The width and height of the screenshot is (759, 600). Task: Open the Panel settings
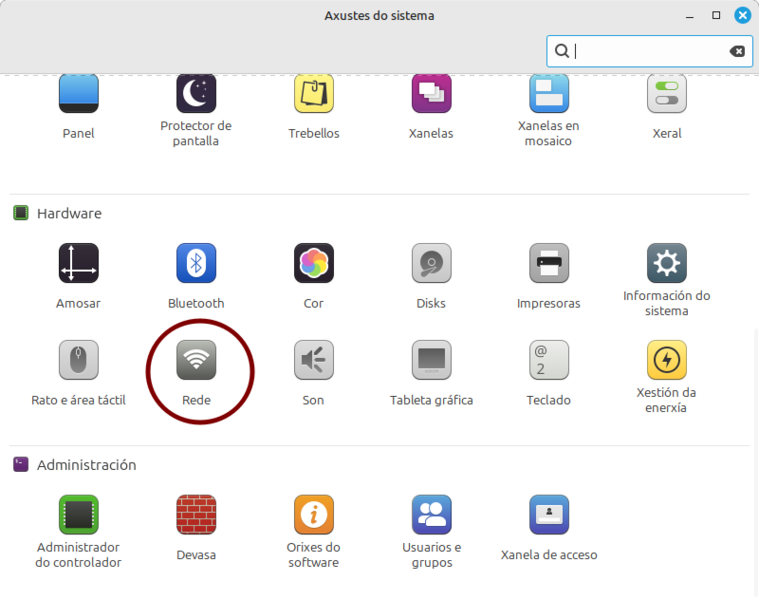tap(78, 107)
